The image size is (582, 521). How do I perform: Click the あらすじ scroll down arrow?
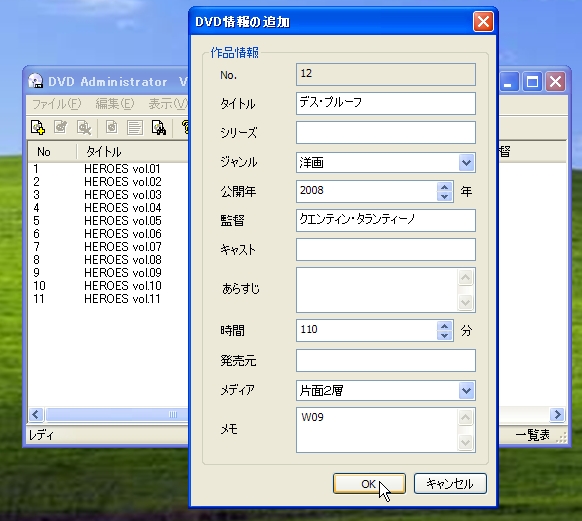pos(465,302)
